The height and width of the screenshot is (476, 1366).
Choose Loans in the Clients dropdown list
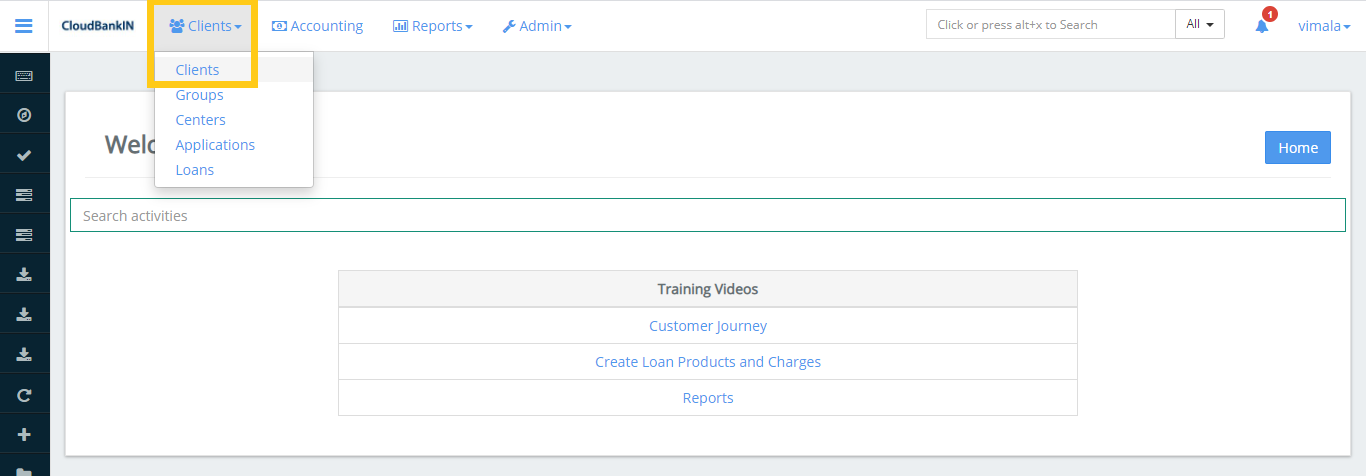click(194, 170)
